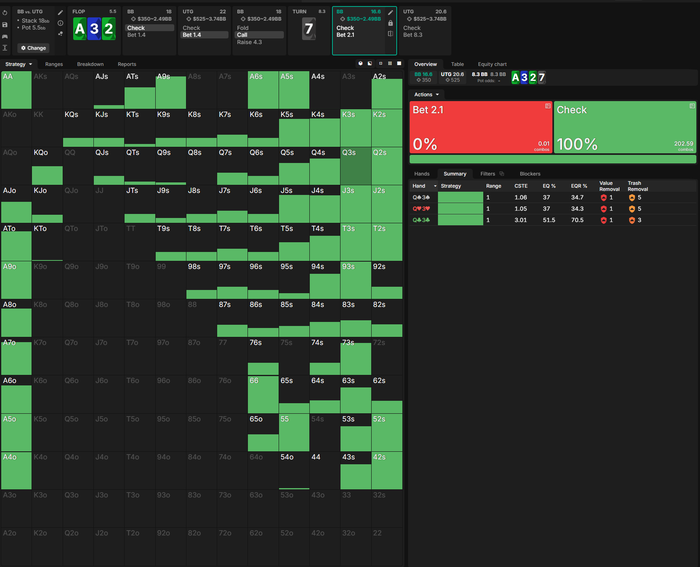This screenshot has height=567, width=700.
Task: Click the expand icon on Check panel
Action: 692,106
